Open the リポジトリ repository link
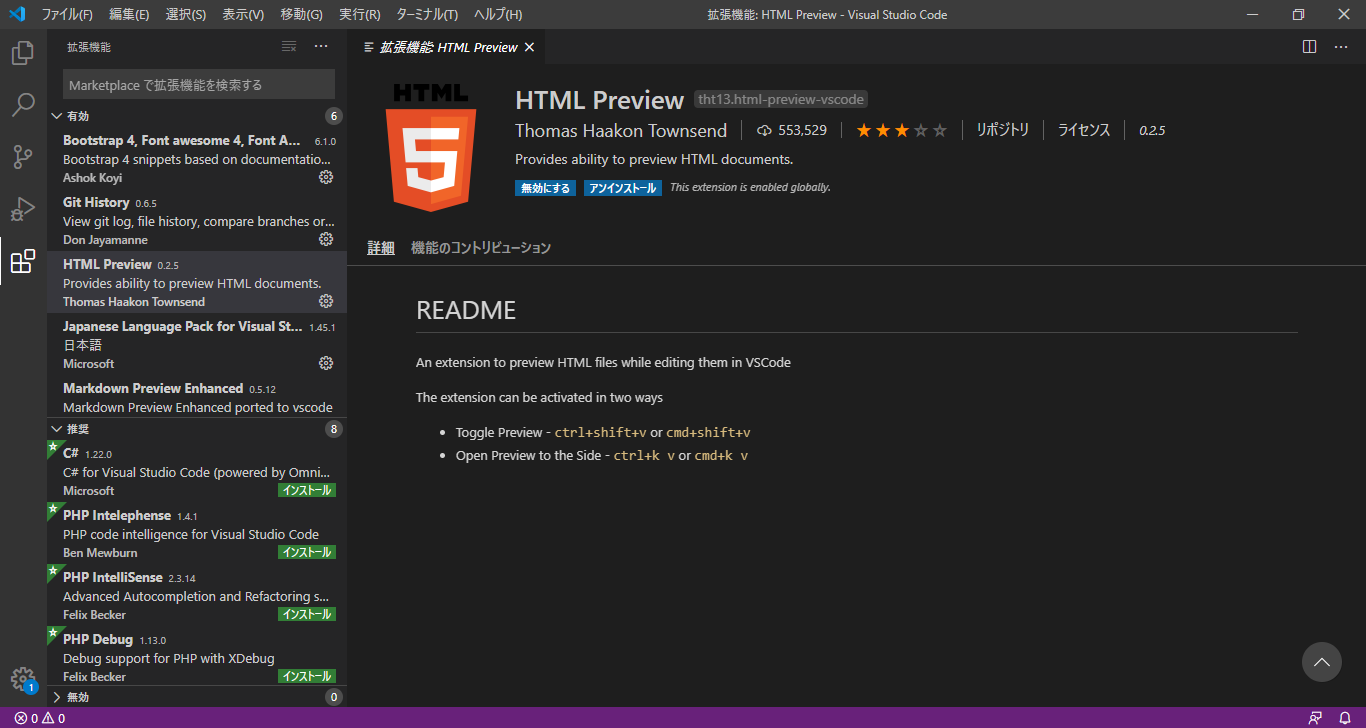This screenshot has width=1366, height=728. tap(1002, 130)
